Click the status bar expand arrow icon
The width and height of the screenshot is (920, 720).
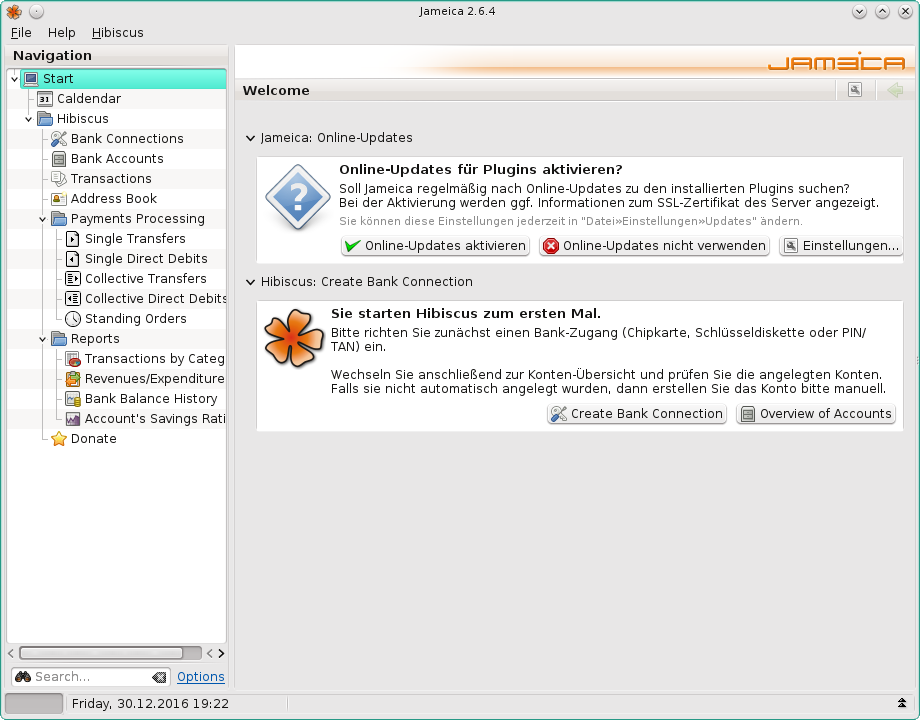click(x=902, y=704)
